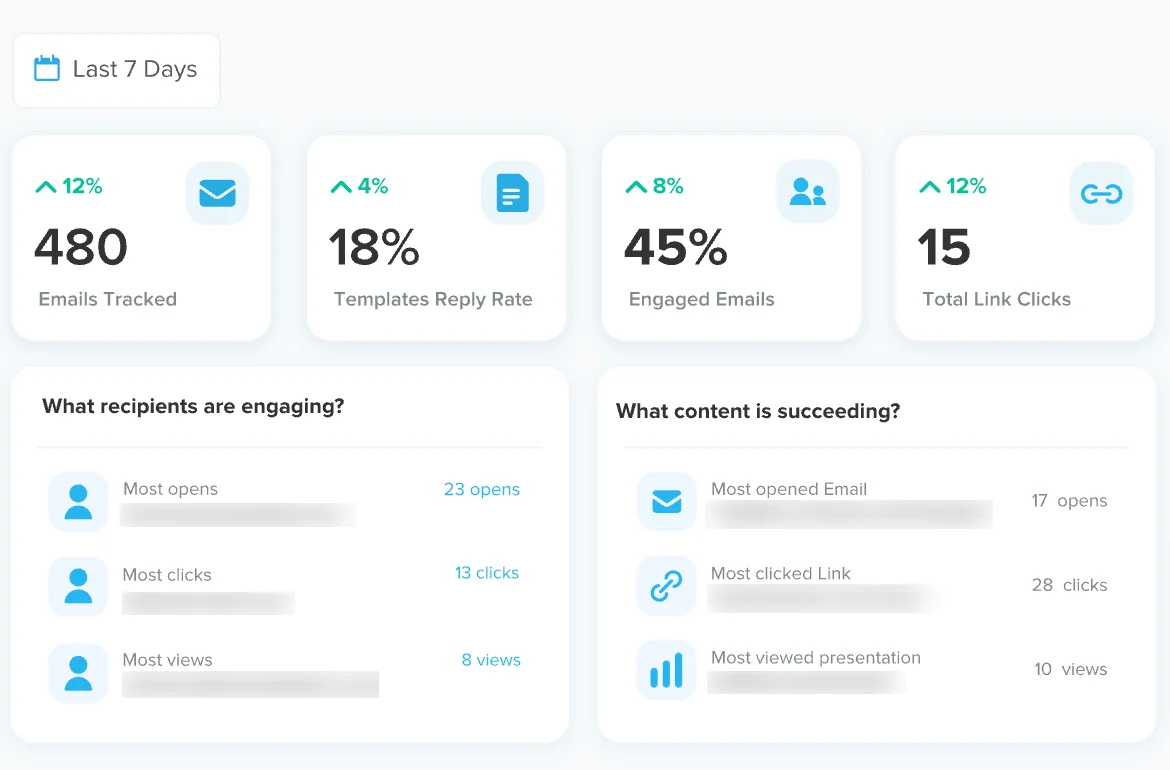
Task: Click the link icon beside Most clicked Link
Action: [666, 586]
